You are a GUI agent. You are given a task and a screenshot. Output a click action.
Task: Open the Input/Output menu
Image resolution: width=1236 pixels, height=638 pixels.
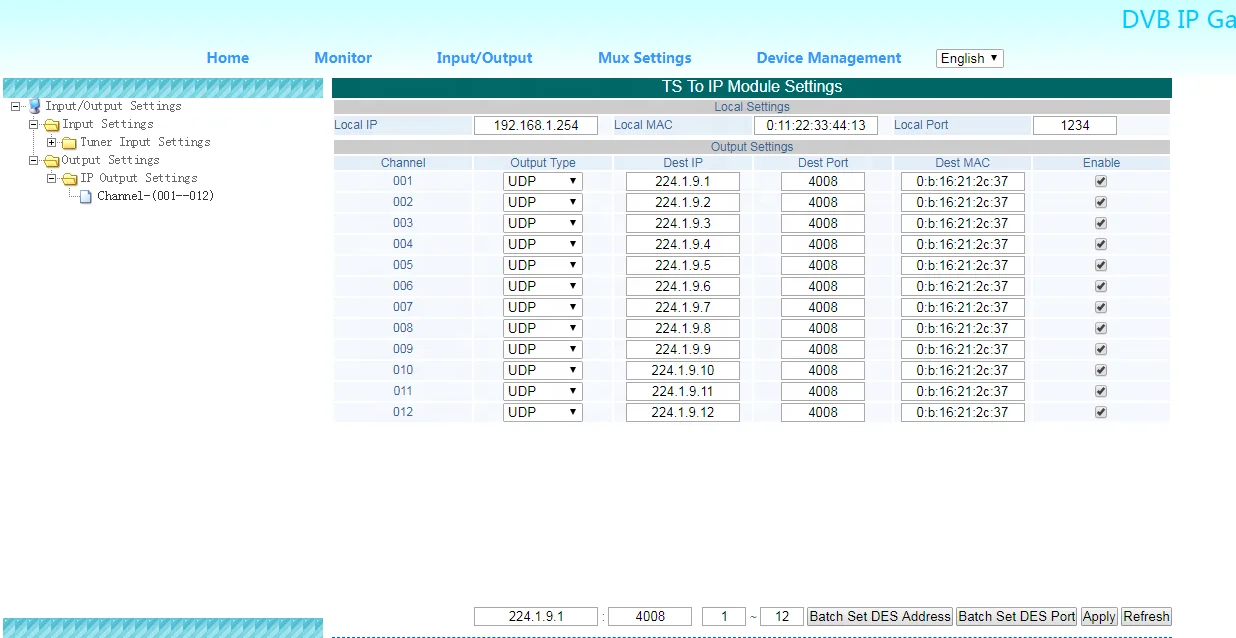click(x=484, y=58)
